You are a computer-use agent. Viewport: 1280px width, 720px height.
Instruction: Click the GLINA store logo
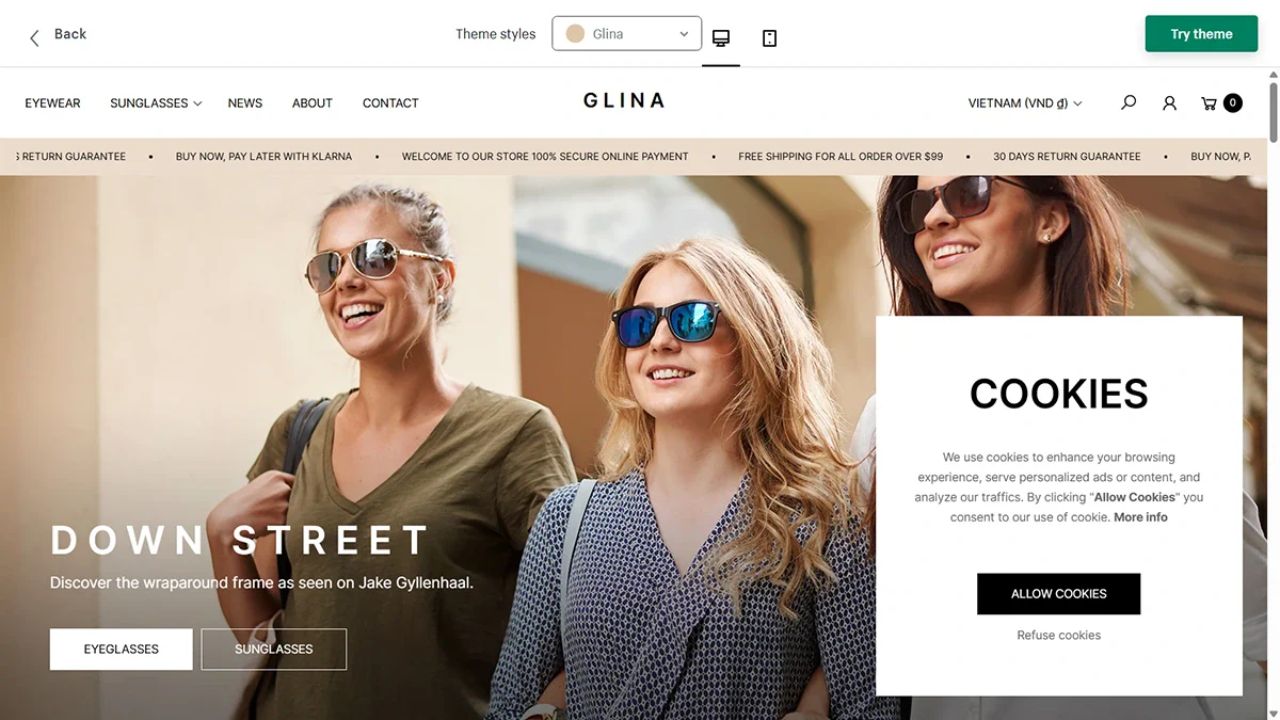pyautogui.click(x=624, y=100)
